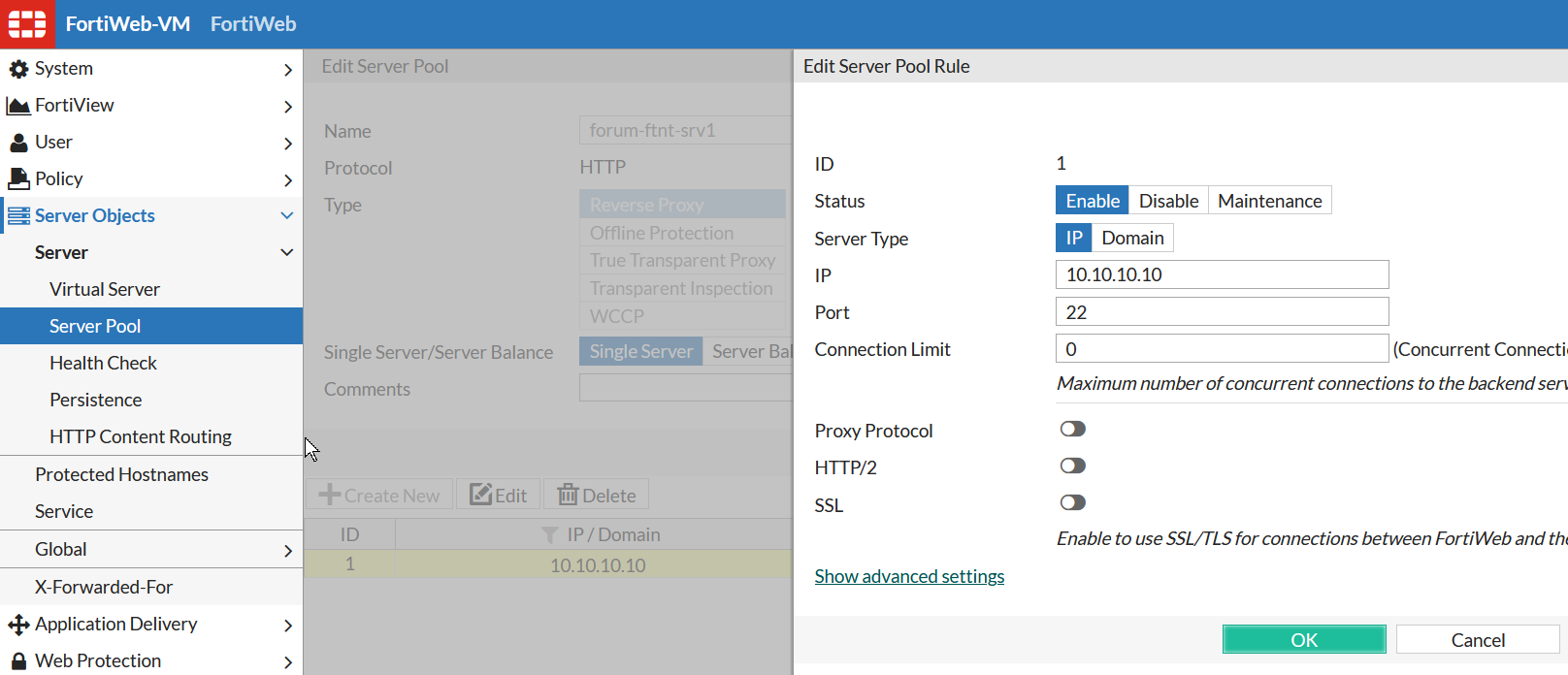This screenshot has width=1568, height=675.
Task: Click the System gear icon
Action: coord(18,69)
